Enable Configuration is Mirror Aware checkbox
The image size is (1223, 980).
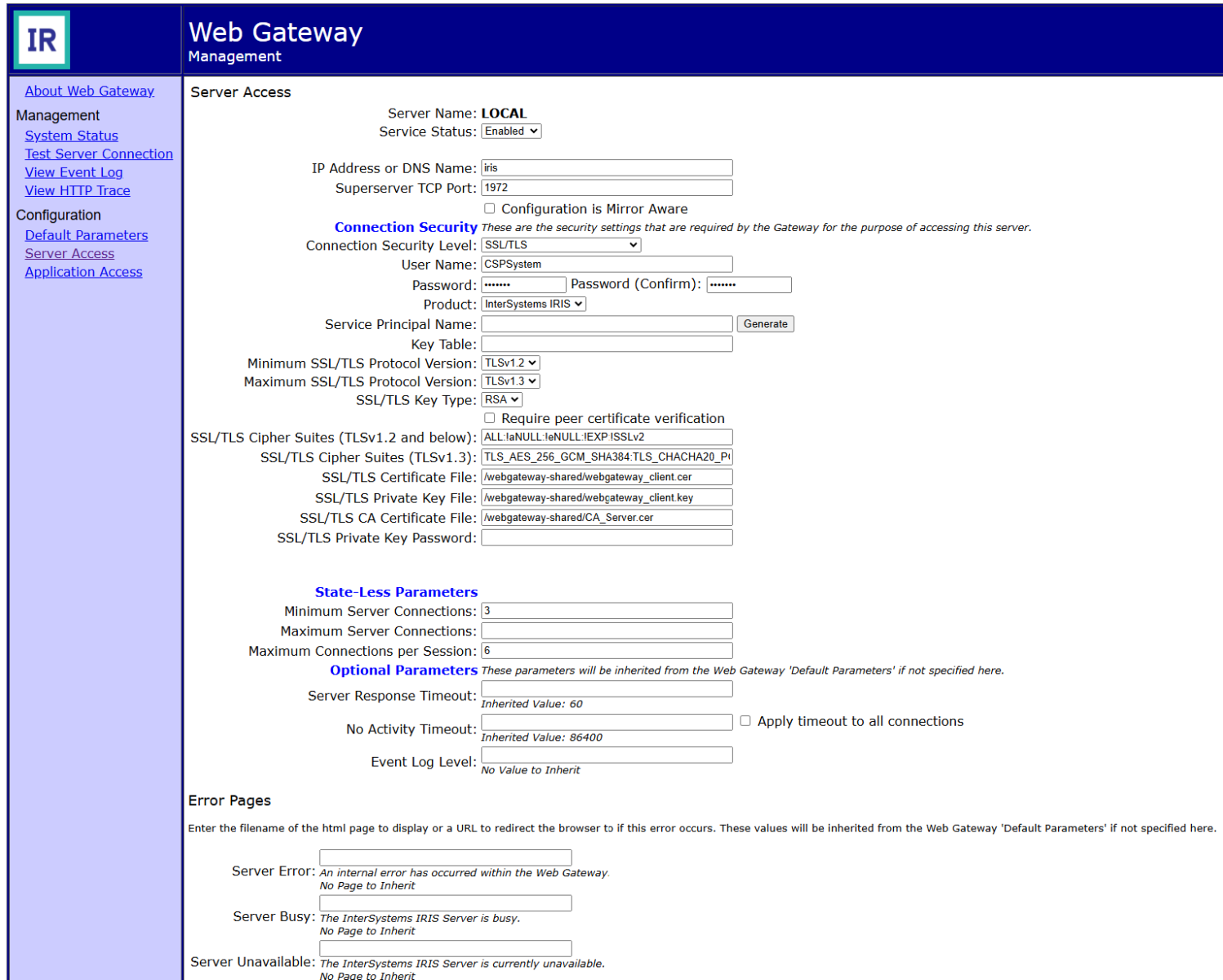point(490,209)
